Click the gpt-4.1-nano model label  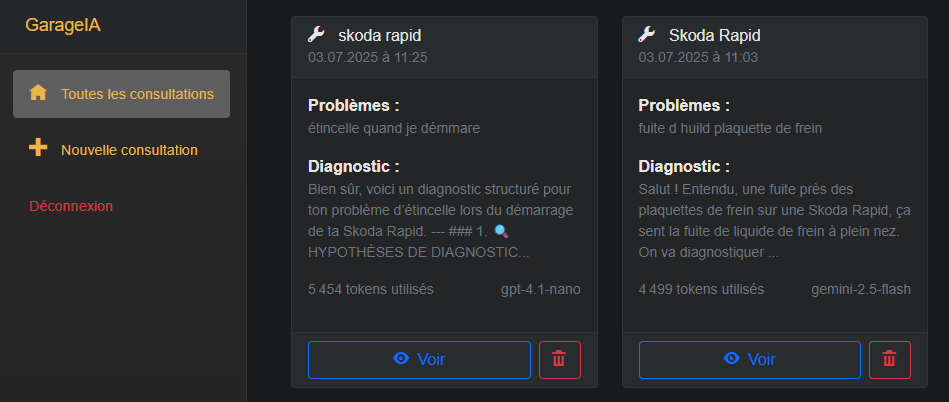tap(540, 289)
